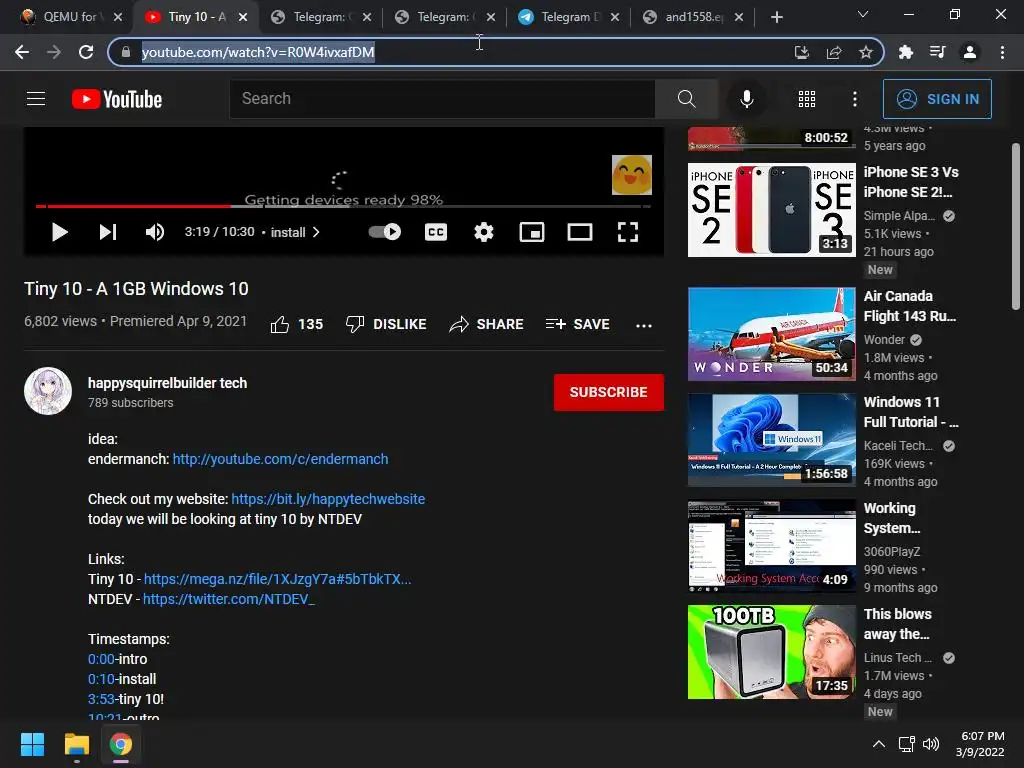Toggle the autoplay switch in player

tap(385, 232)
